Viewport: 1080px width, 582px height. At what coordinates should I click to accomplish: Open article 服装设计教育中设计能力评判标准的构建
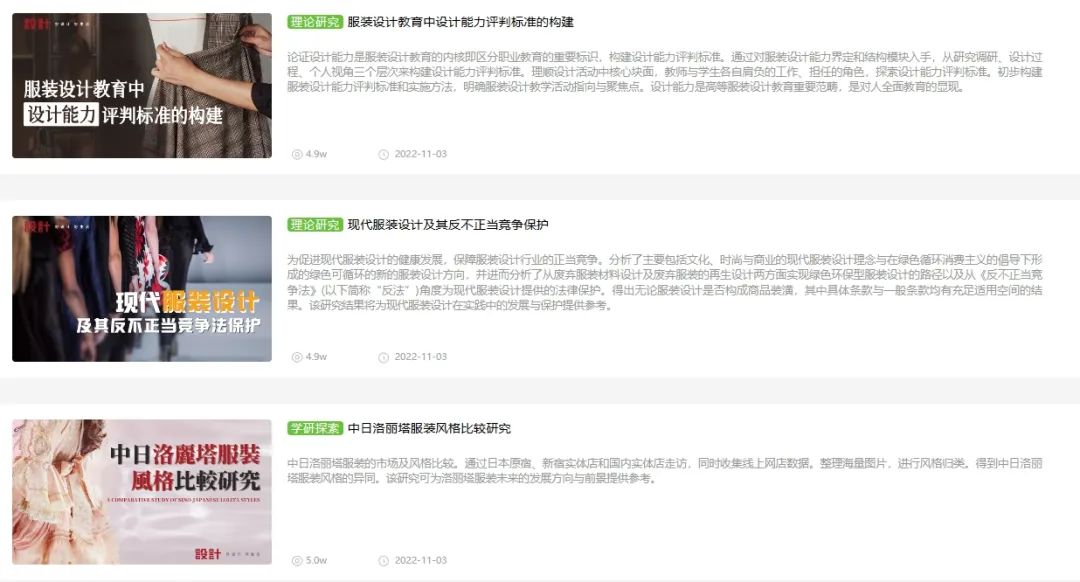tap(460, 22)
